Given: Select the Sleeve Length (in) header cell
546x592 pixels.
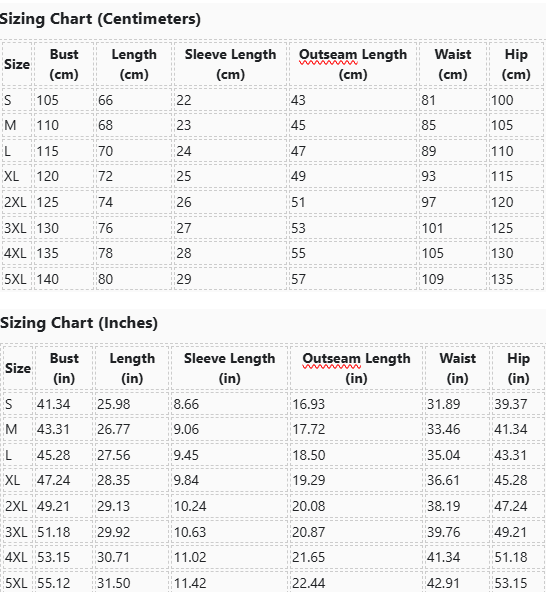Looking at the screenshot, I should [229, 368].
